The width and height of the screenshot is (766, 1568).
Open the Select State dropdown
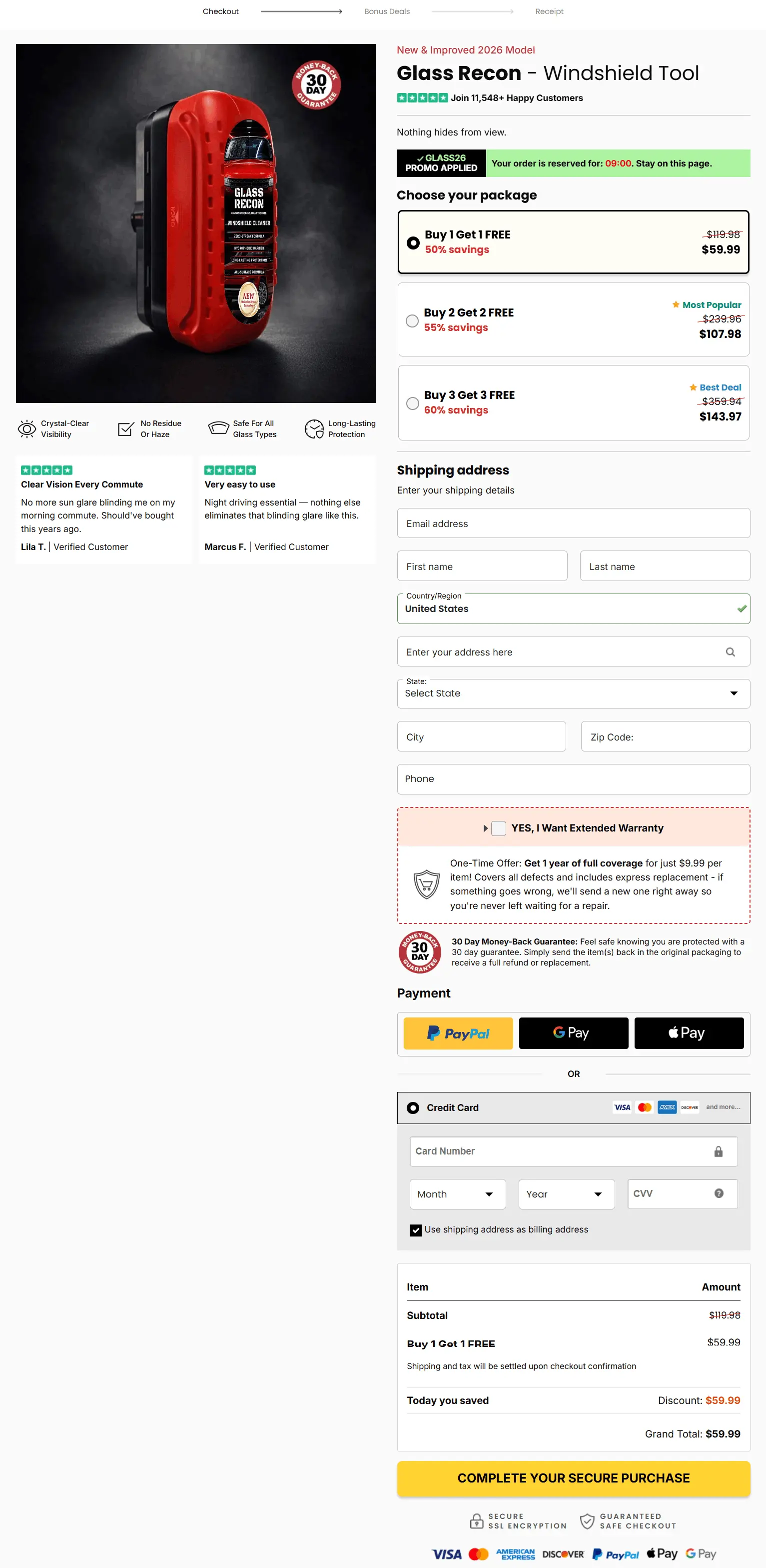click(x=573, y=693)
